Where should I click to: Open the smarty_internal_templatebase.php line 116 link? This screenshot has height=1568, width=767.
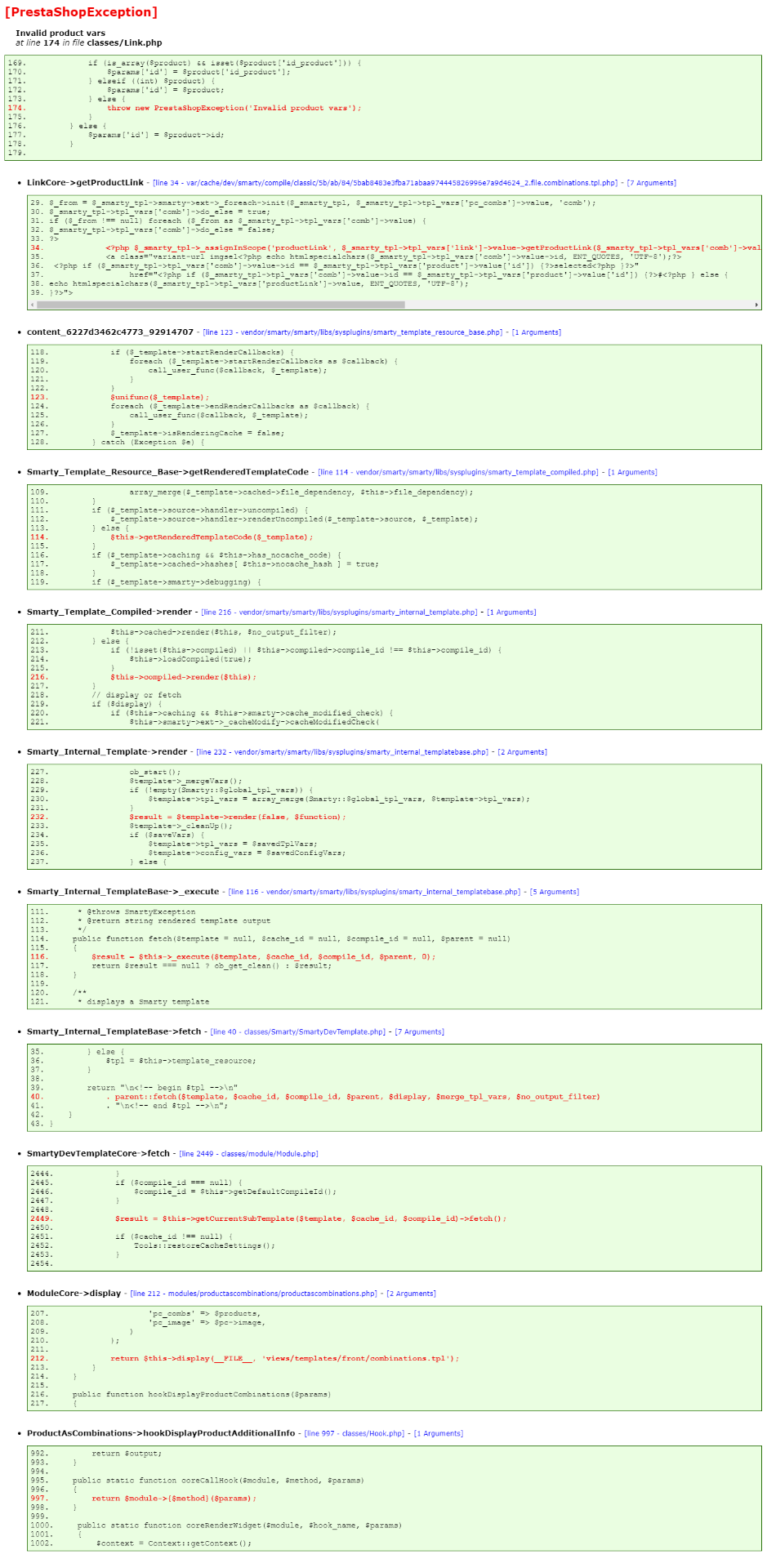tap(374, 892)
